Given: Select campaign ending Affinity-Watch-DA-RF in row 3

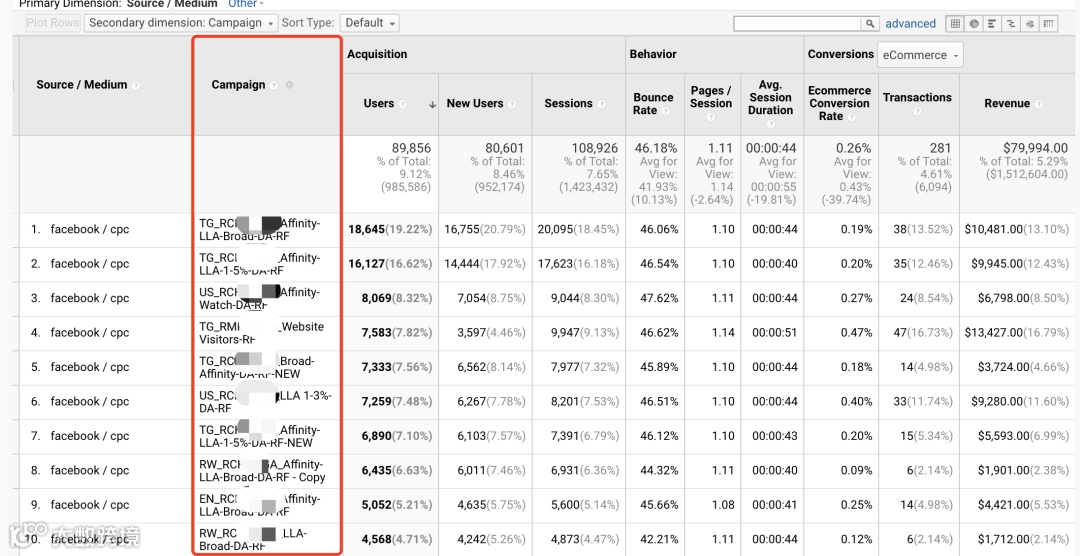Looking at the screenshot, I should tap(259, 298).
